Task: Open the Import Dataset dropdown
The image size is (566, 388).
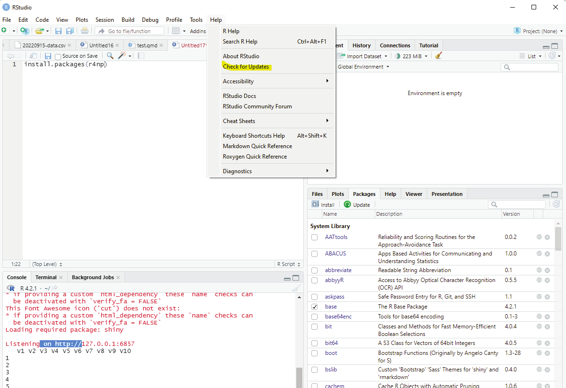Action: click(x=363, y=56)
